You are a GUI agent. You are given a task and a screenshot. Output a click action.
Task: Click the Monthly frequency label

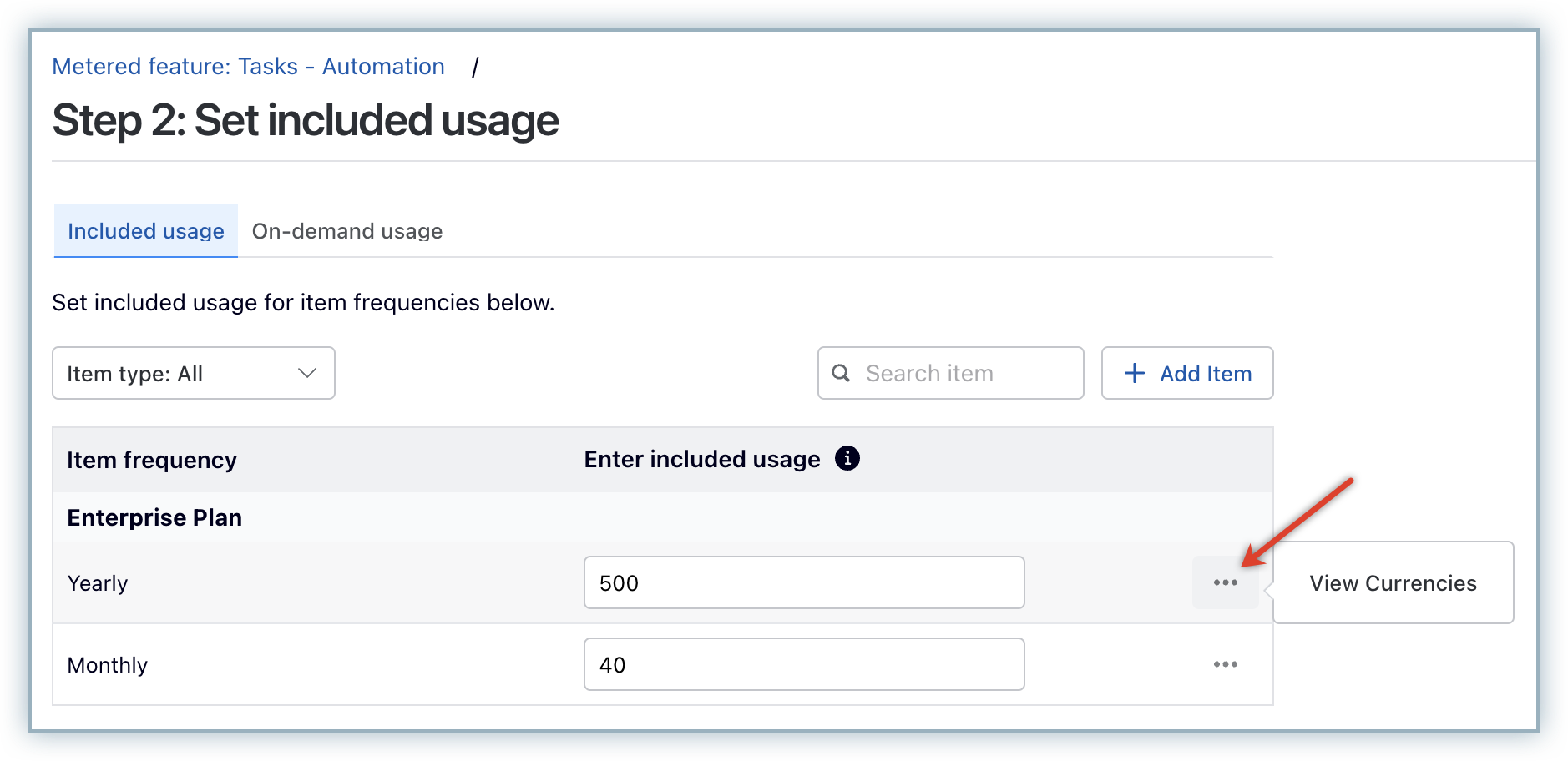pos(108,665)
